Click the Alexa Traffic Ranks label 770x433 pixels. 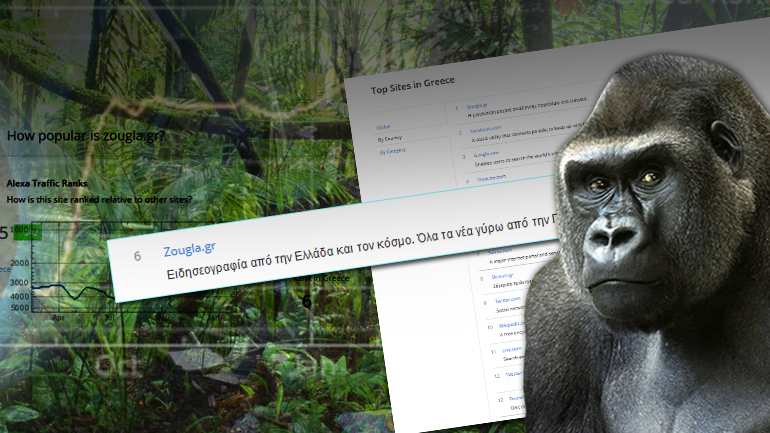[x=47, y=184]
